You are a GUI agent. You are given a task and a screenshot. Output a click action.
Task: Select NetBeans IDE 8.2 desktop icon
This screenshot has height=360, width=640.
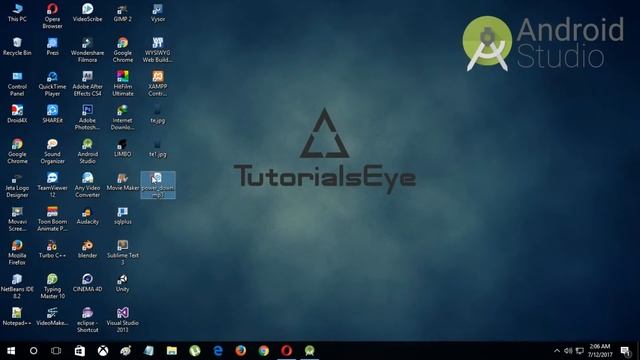pos(17,287)
